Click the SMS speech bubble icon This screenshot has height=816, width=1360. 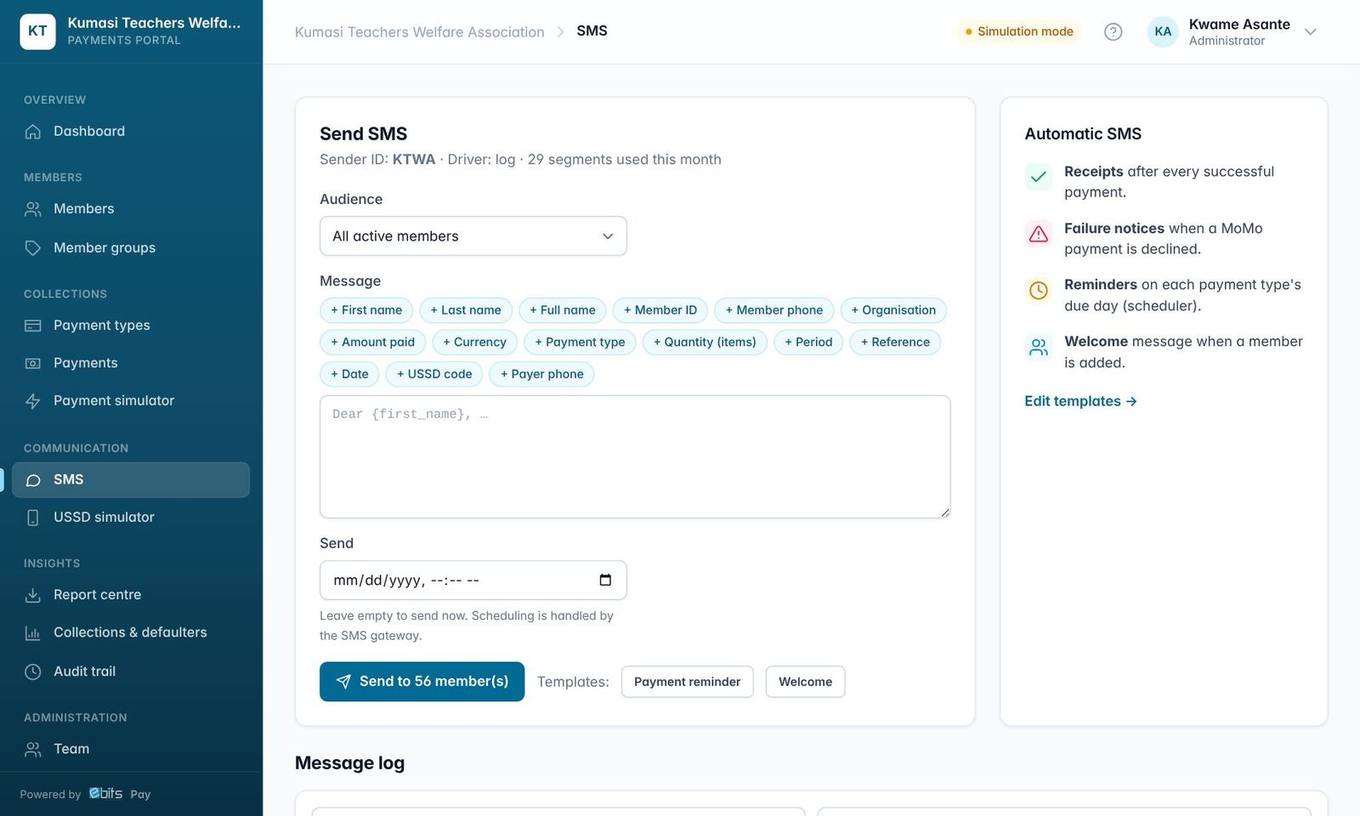33,480
